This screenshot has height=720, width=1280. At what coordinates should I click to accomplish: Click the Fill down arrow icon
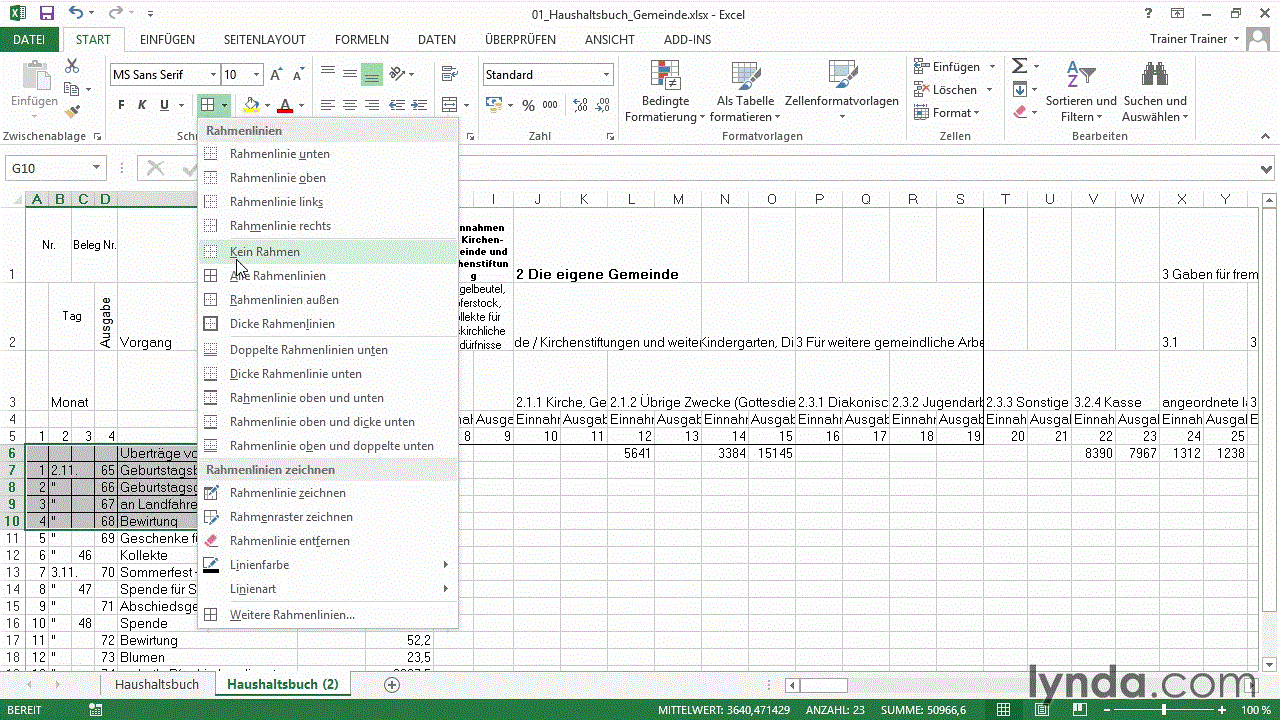point(1019,89)
